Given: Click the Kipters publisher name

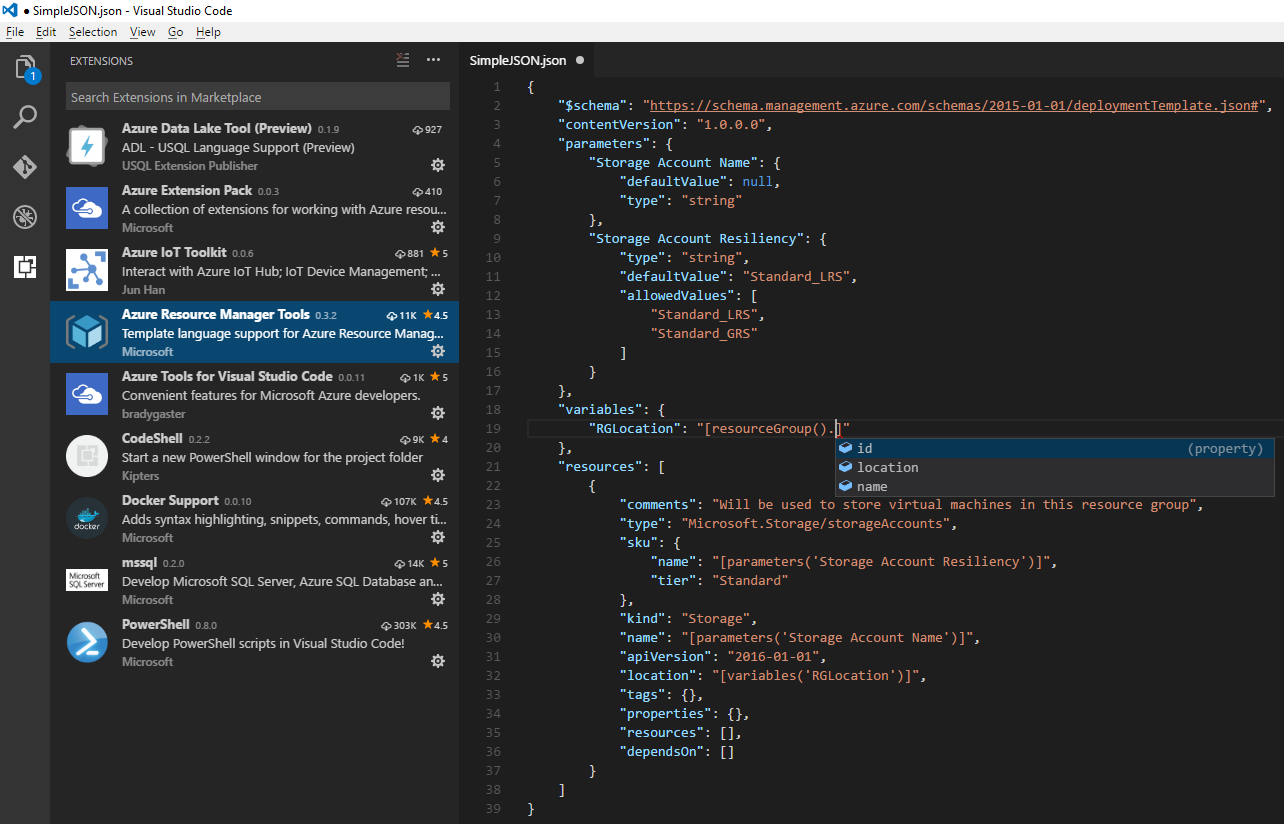Looking at the screenshot, I should pyautogui.click(x=141, y=475).
